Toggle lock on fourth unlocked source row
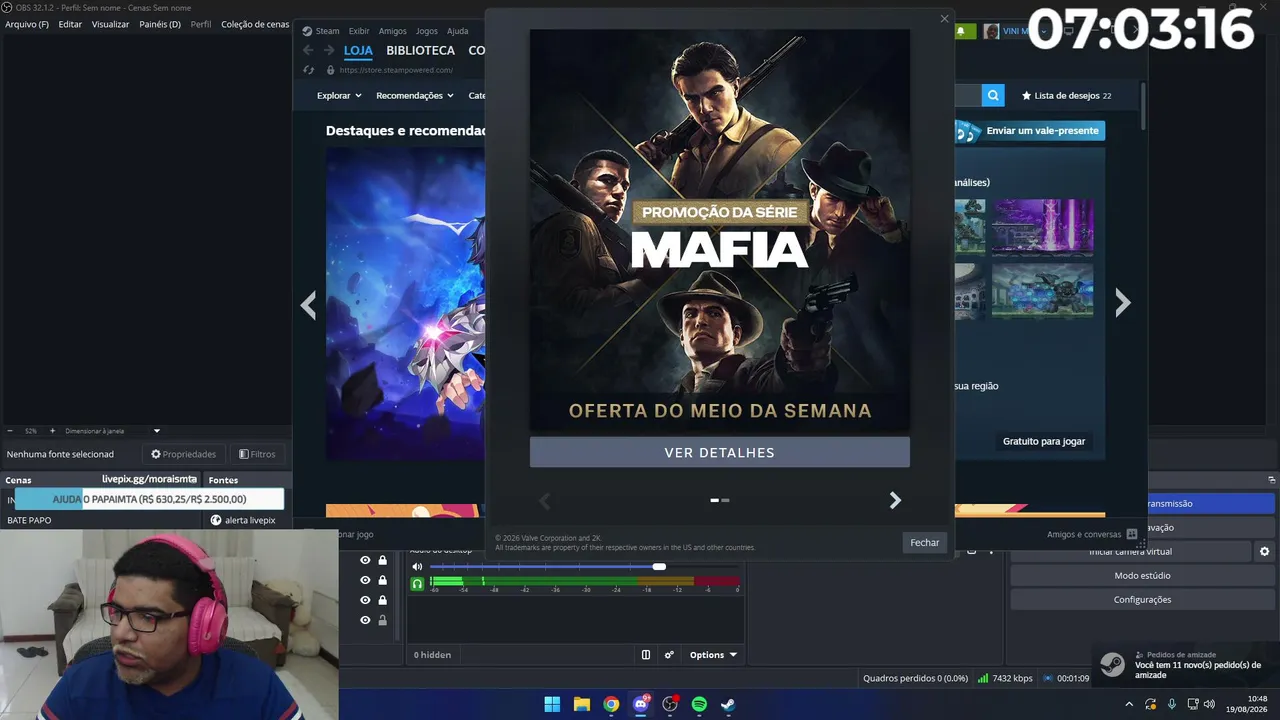This screenshot has width=1280, height=720. [382, 620]
